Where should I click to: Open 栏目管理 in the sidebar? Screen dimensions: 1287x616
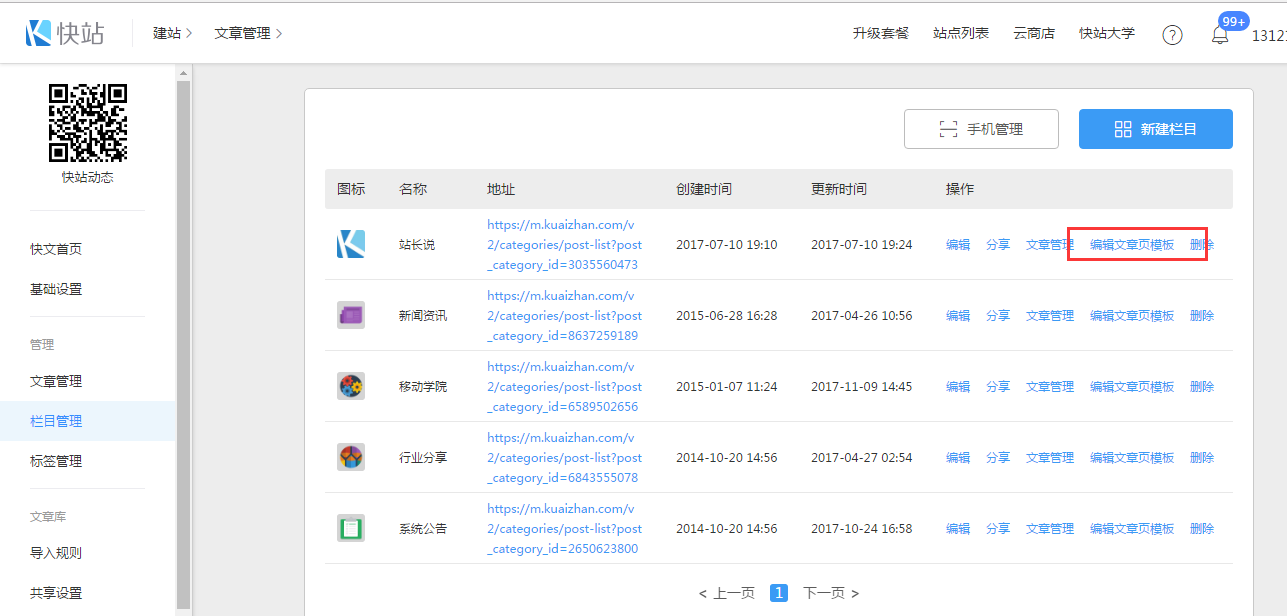56,421
